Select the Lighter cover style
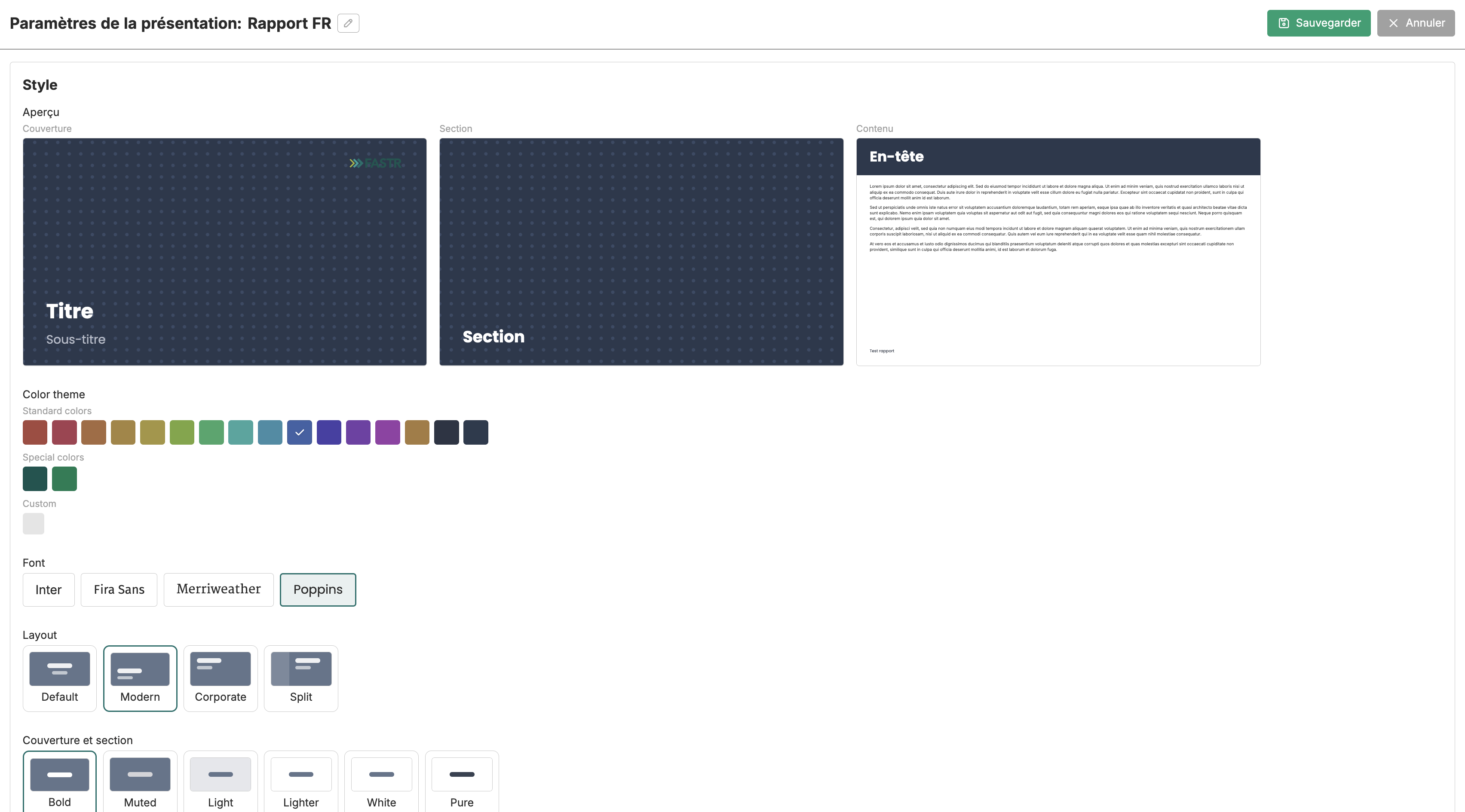1465x812 pixels. point(301,782)
